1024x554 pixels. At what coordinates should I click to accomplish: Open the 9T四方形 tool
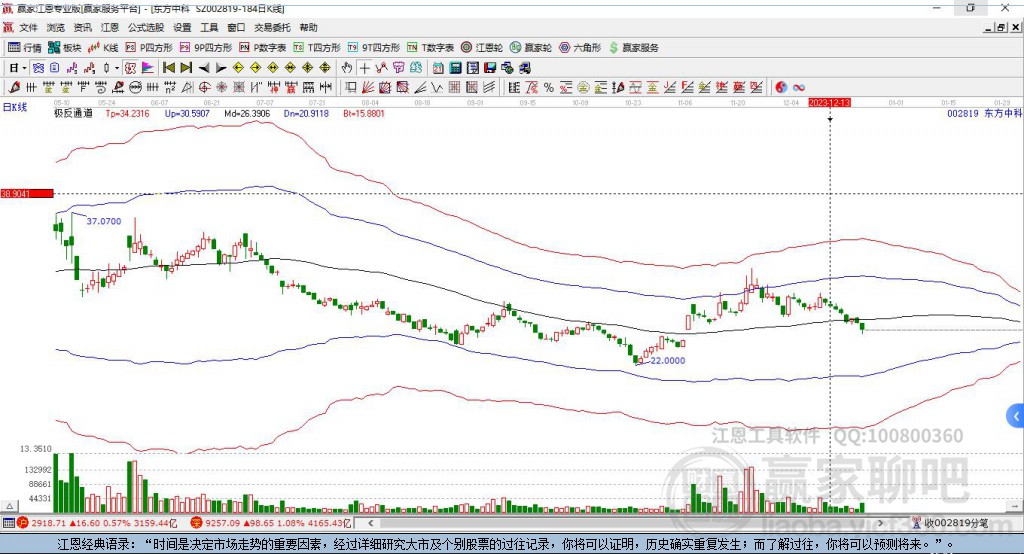click(374, 48)
